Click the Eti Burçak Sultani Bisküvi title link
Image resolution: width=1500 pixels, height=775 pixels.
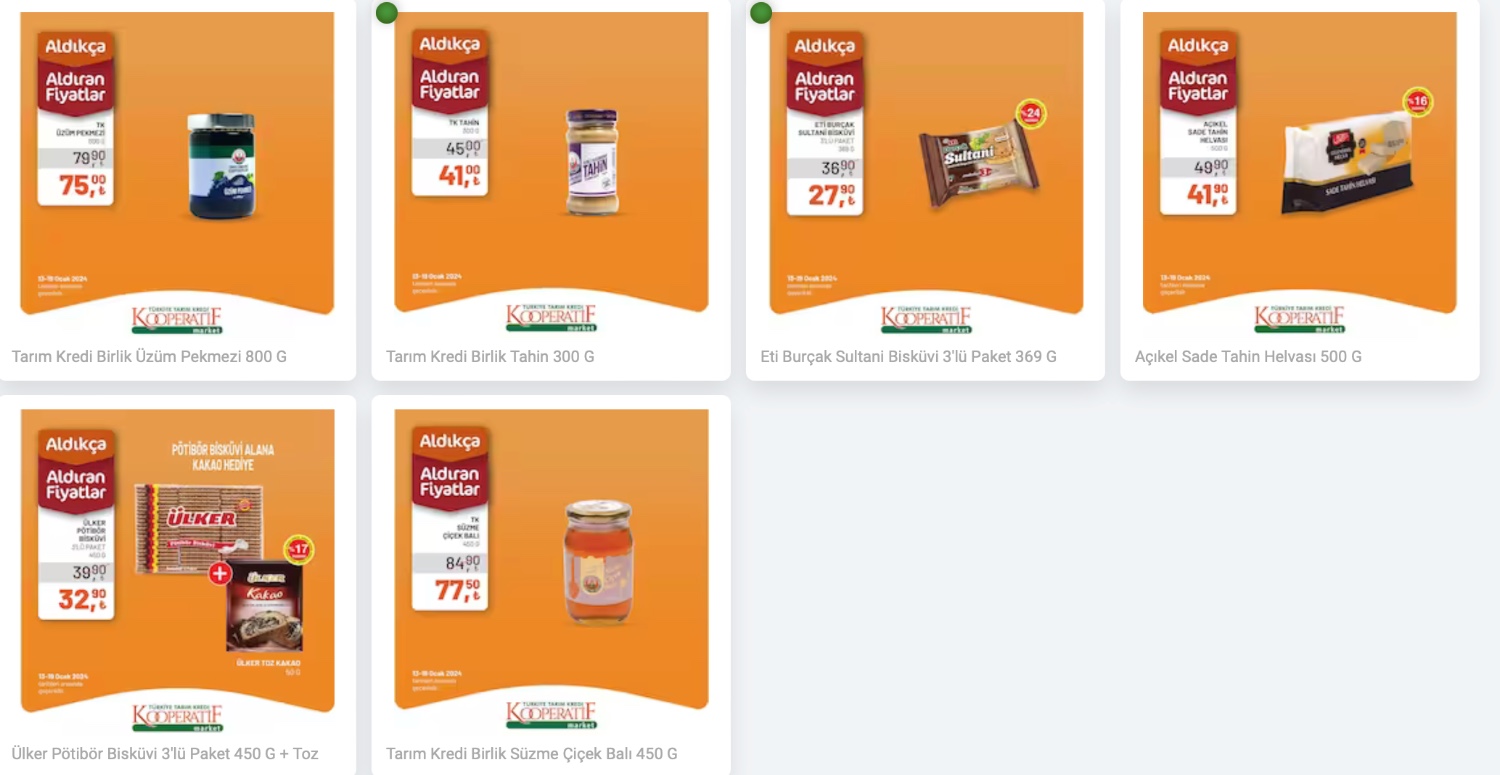tap(908, 356)
